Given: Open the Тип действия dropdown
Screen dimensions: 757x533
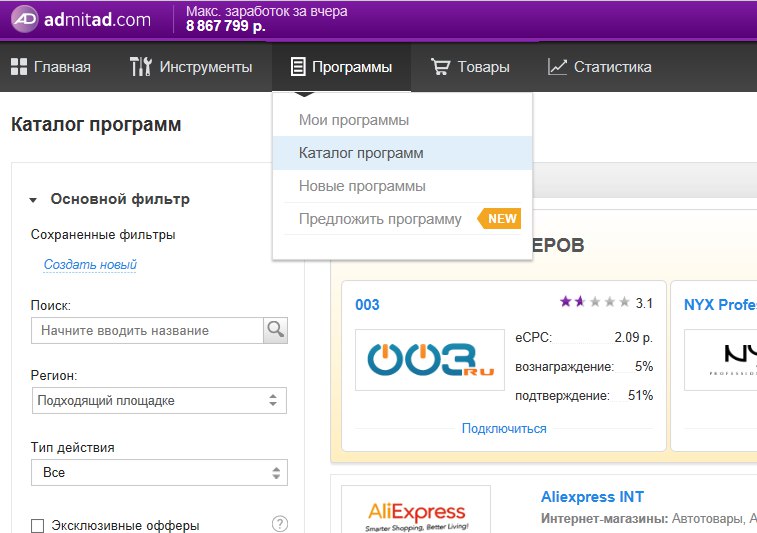Looking at the screenshot, I should tap(159, 472).
